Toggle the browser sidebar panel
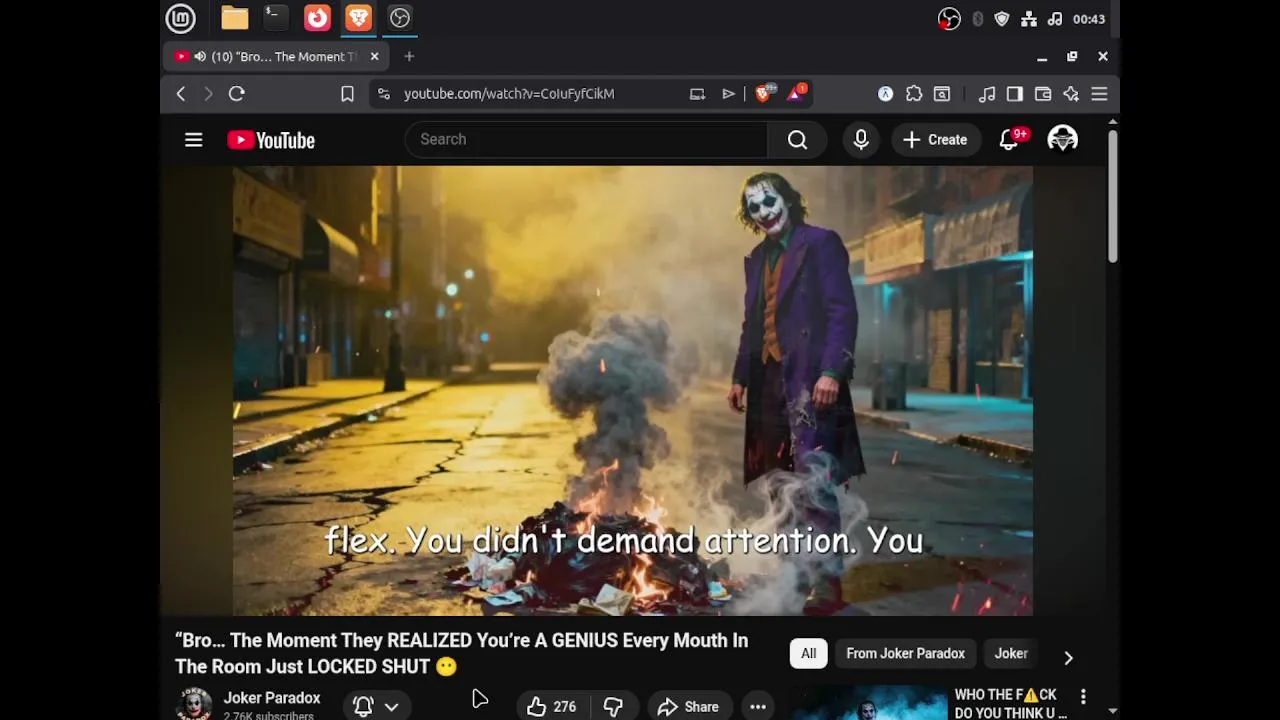Image resolution: width=1280 pixels, height=720 pixels. point(1015,93)
